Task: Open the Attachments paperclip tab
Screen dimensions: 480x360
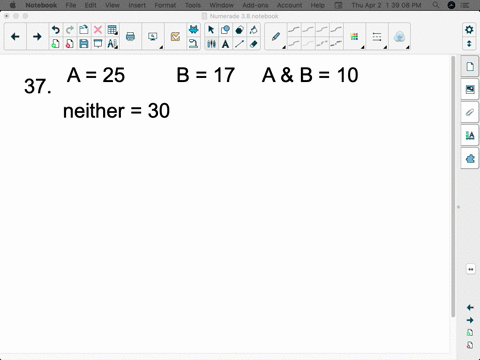Action: click(x=470, y=112)
